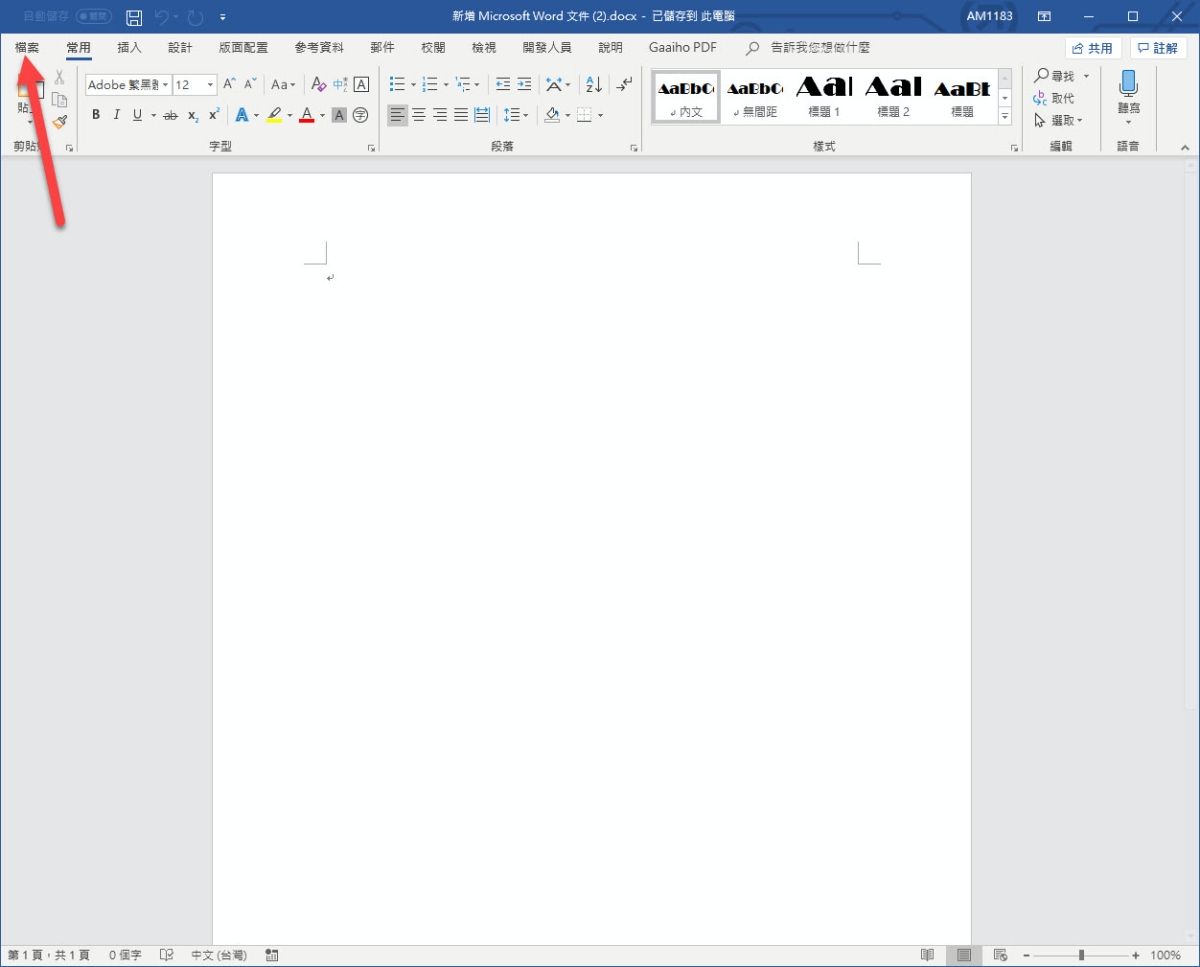Sort text with the A-Z sort icon
Image resolution: width=1200 pixels, height=967 pixels.
point(593,85)
